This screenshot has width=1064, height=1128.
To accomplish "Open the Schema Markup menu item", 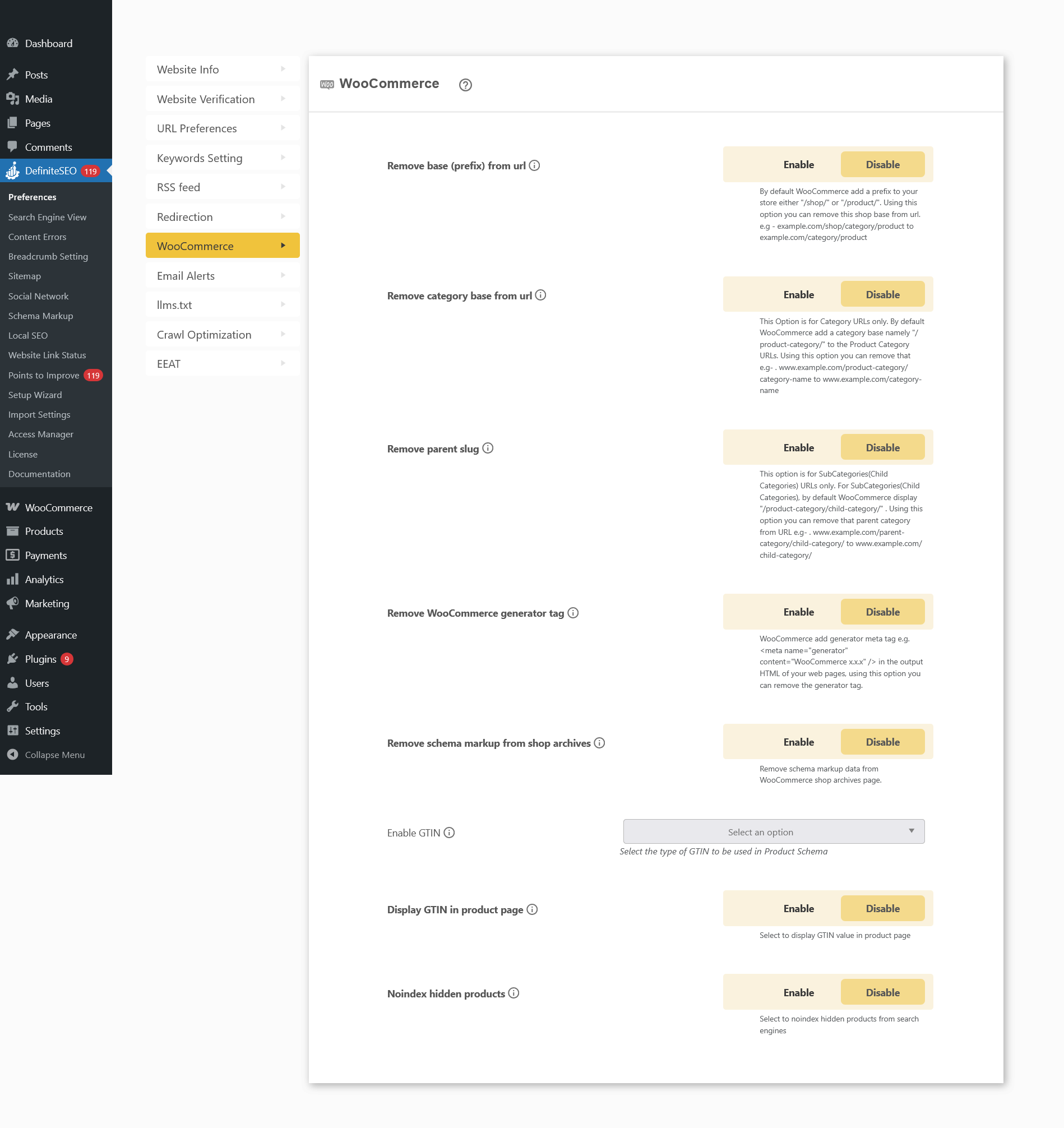I will [x=40, y=316].
